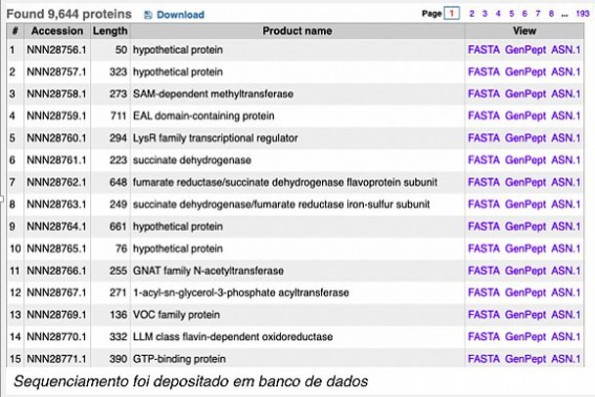
Task: Click the current page number field
Action: (x=452, y=14)
